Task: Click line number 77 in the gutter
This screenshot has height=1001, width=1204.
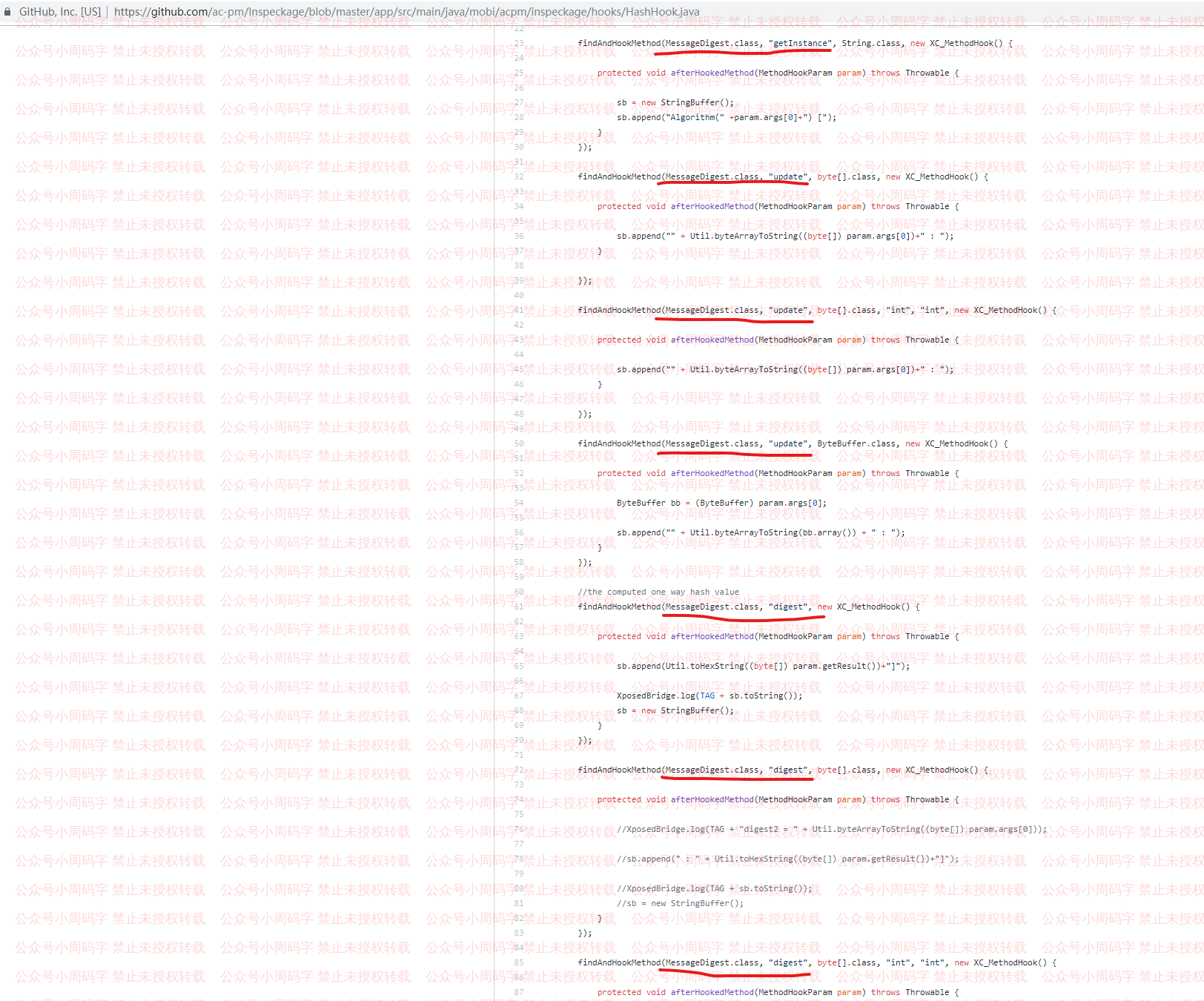Action: coord(519,844)
